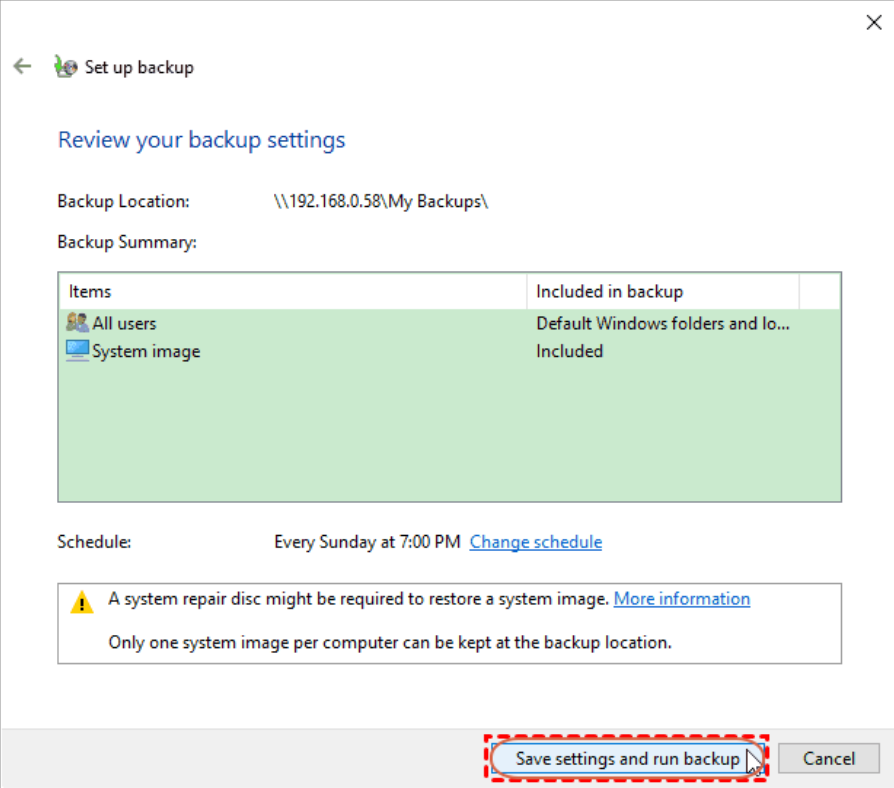This screenshot has width=894, height=788.
Task: Click the Review your backup settings heading
Action: (x=201, y=139)
